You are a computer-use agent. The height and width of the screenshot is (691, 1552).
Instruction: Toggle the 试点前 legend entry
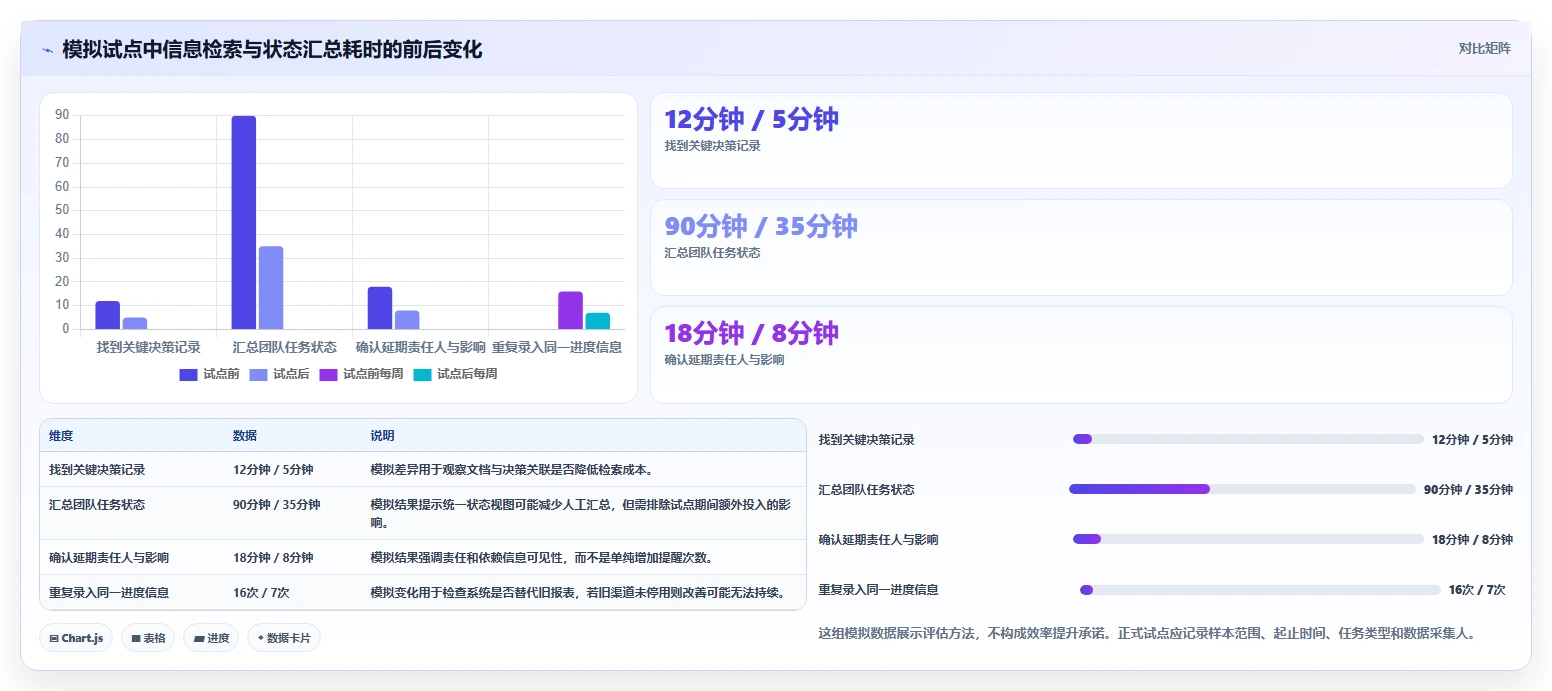coord(210,374)
